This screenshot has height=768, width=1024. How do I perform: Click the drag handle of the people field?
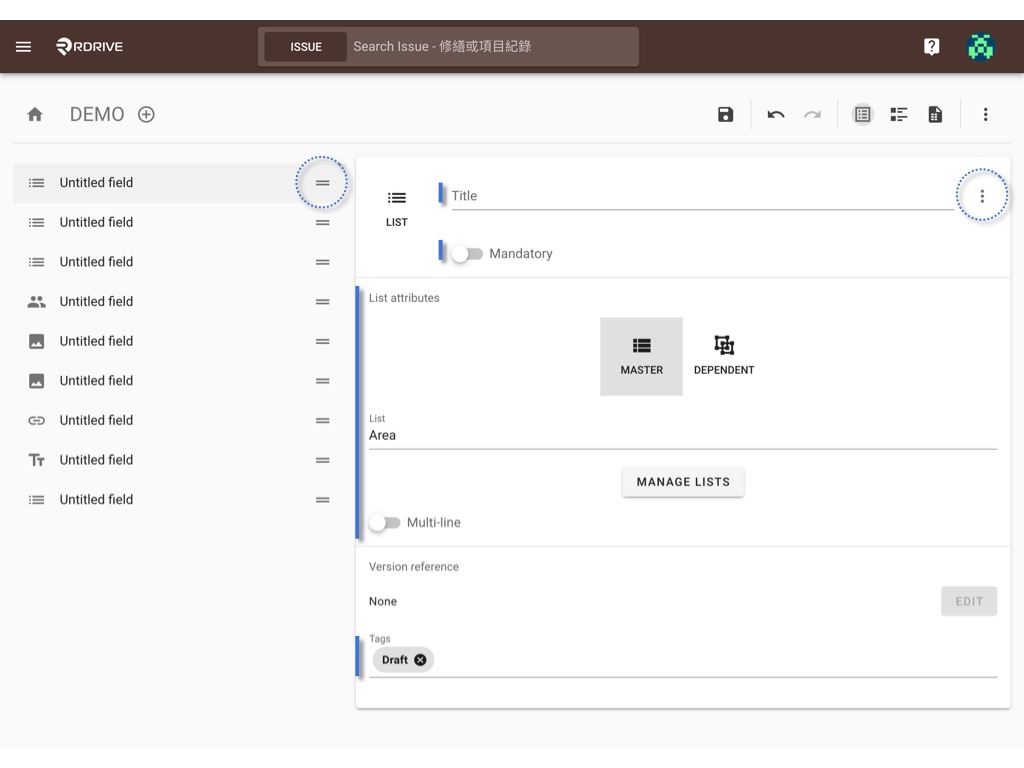pos(322,302)
